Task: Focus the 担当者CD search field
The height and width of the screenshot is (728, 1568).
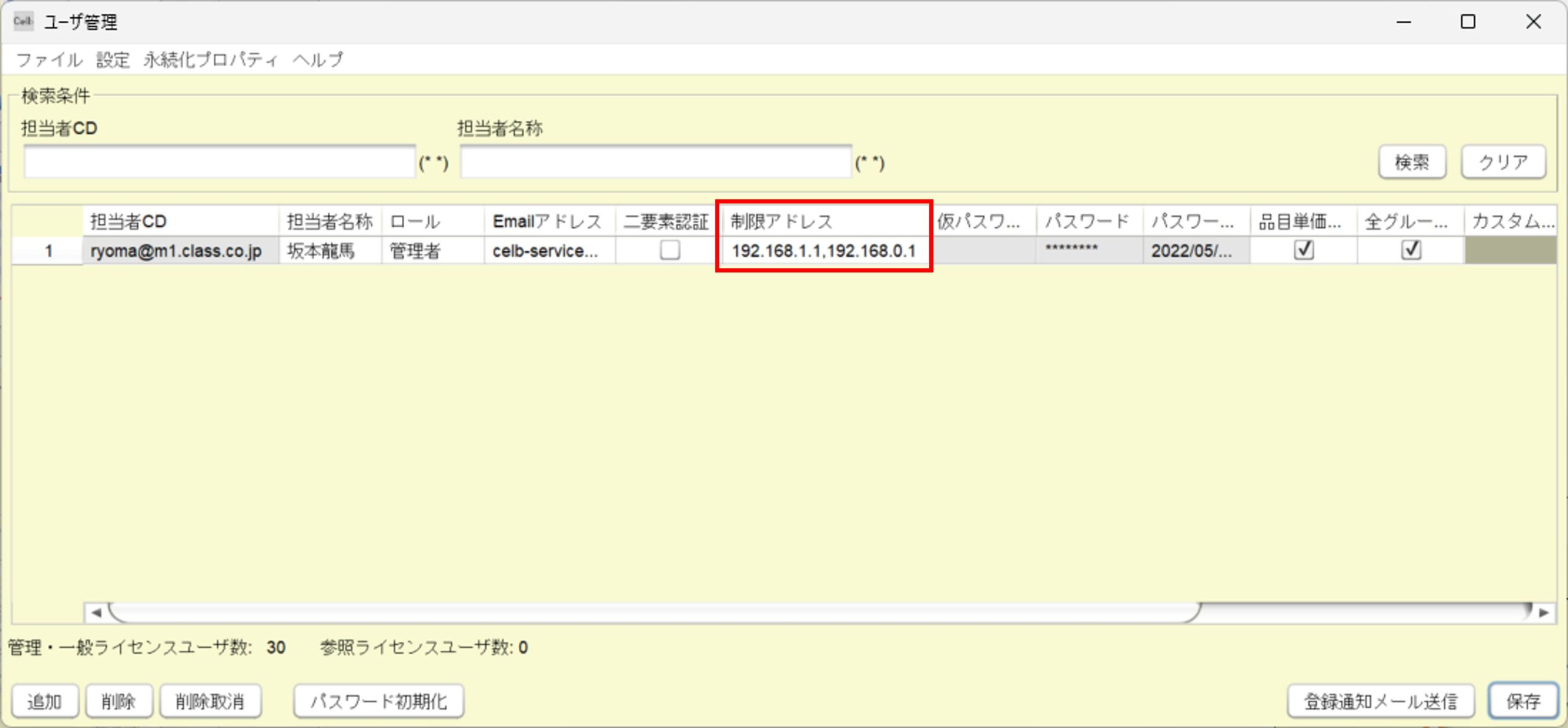Action: [x=219, y=162]
